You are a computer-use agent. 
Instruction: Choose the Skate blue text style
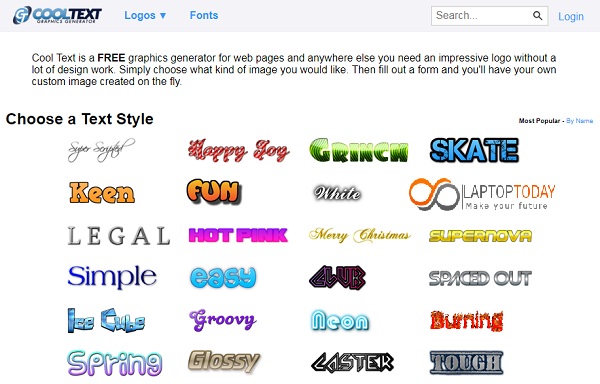[474, 150]
